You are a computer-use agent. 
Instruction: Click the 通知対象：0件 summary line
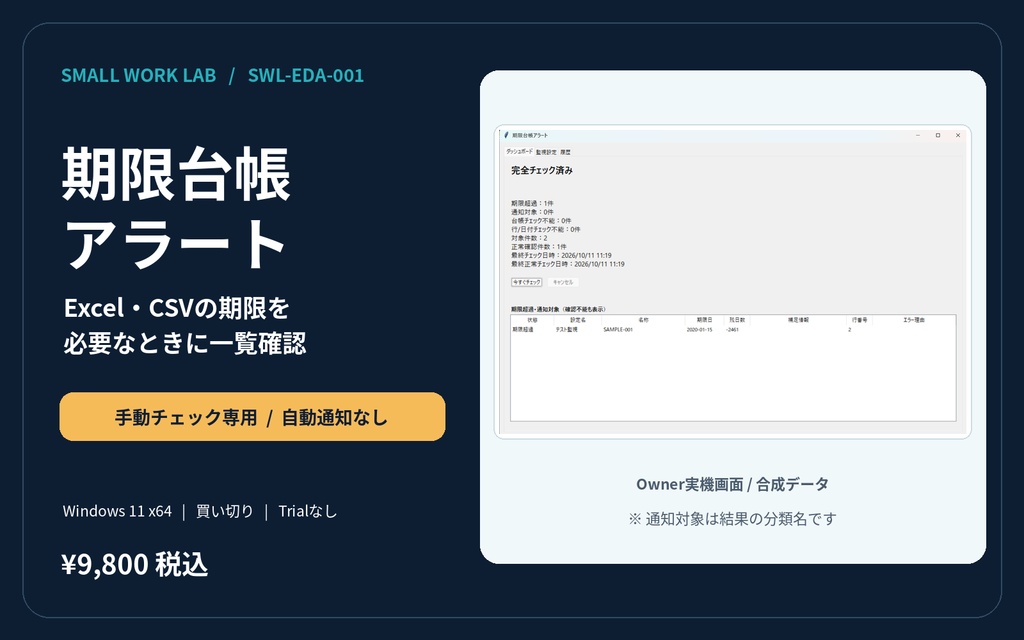click(x=532, y=212)
